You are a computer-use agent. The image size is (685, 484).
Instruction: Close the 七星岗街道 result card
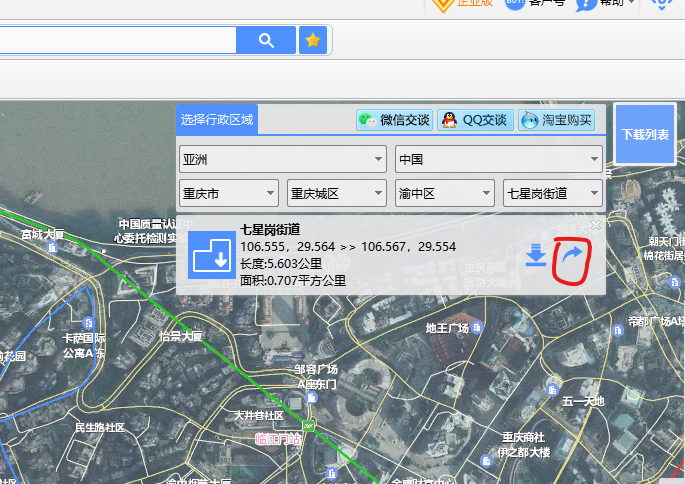coord(595,225)
